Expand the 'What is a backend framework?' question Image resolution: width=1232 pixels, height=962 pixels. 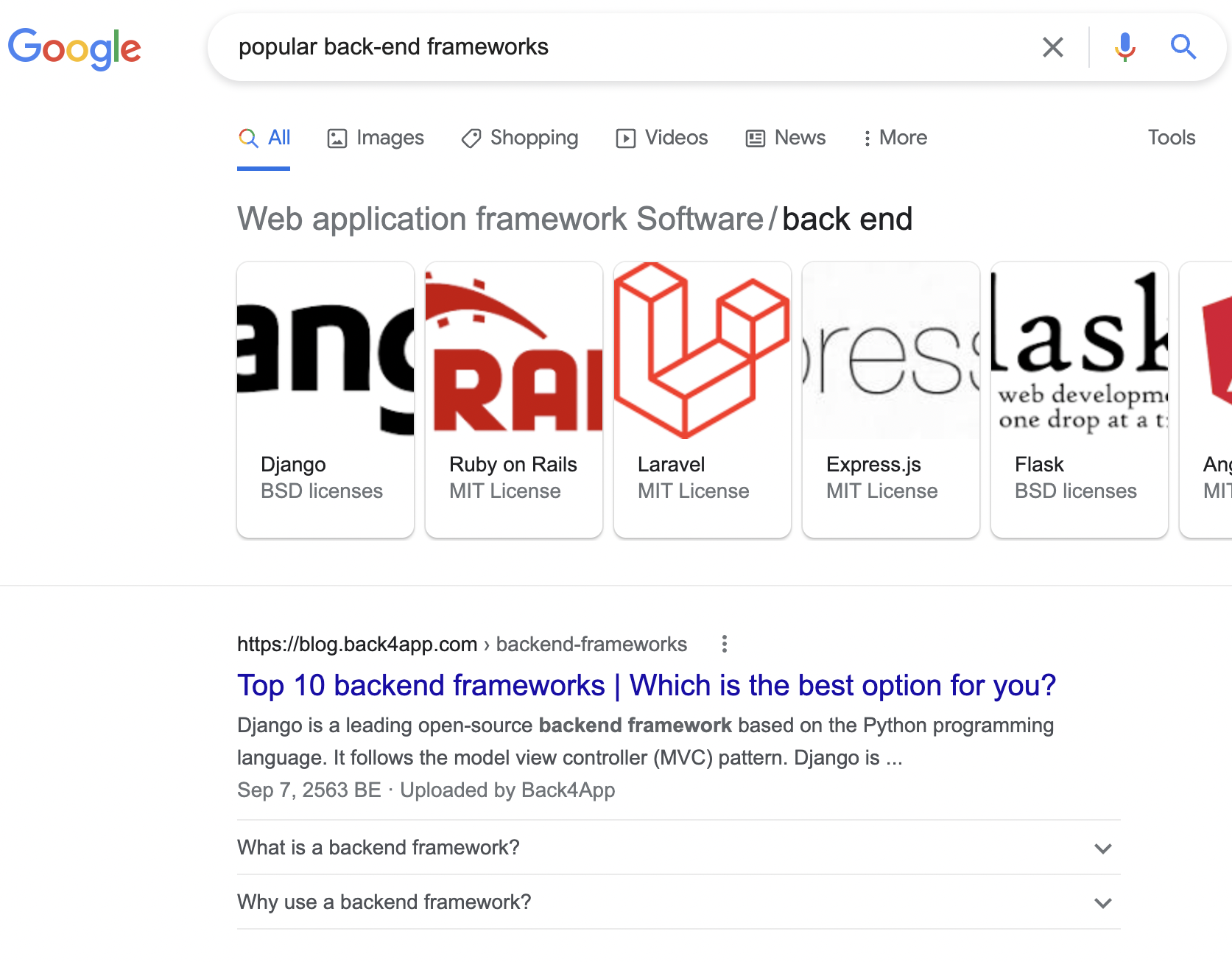679,848
